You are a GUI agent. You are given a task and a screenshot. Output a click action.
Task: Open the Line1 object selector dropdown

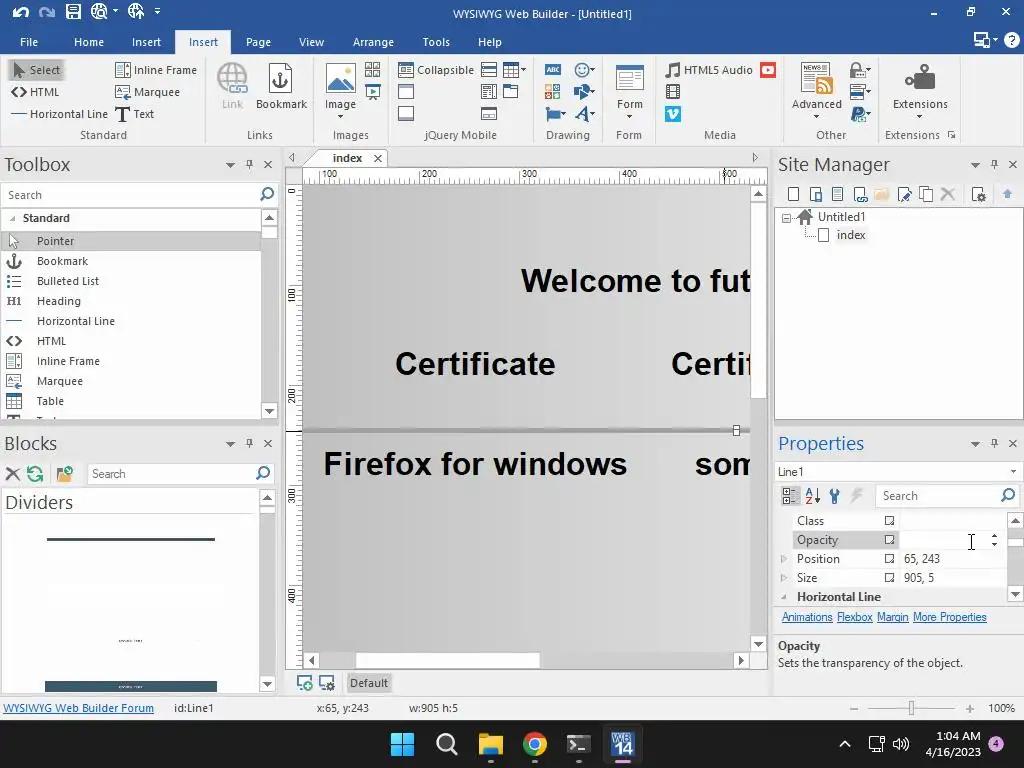1013,472
